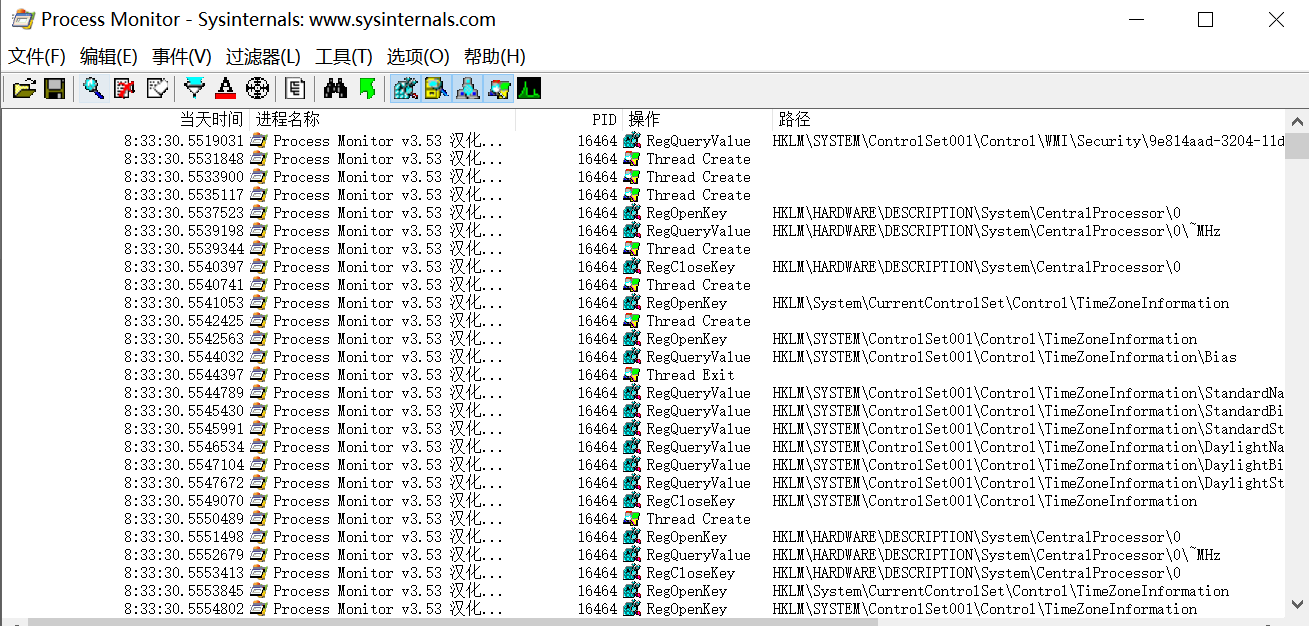Select timestamp 8:33:30.5551498
Screen dimensions: 1309x626
[184, 537]
